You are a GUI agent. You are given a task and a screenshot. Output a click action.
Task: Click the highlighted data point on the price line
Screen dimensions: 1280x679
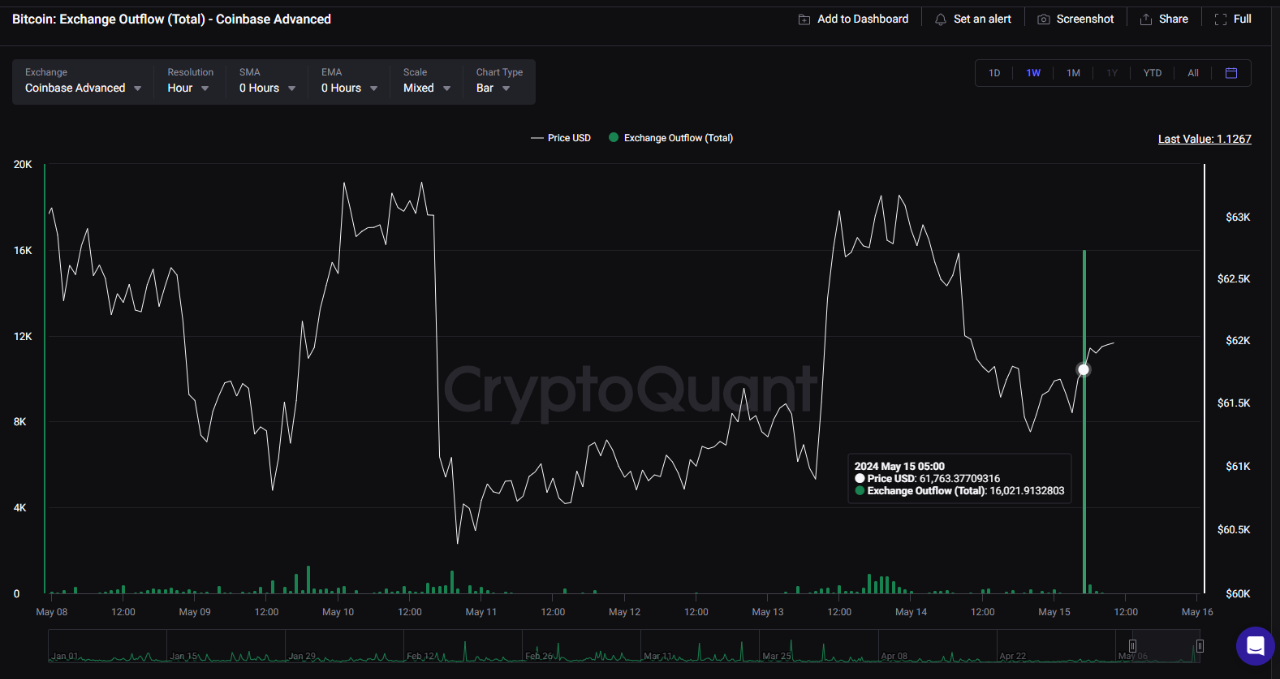pyautogui.click(x=1083, y=369)
